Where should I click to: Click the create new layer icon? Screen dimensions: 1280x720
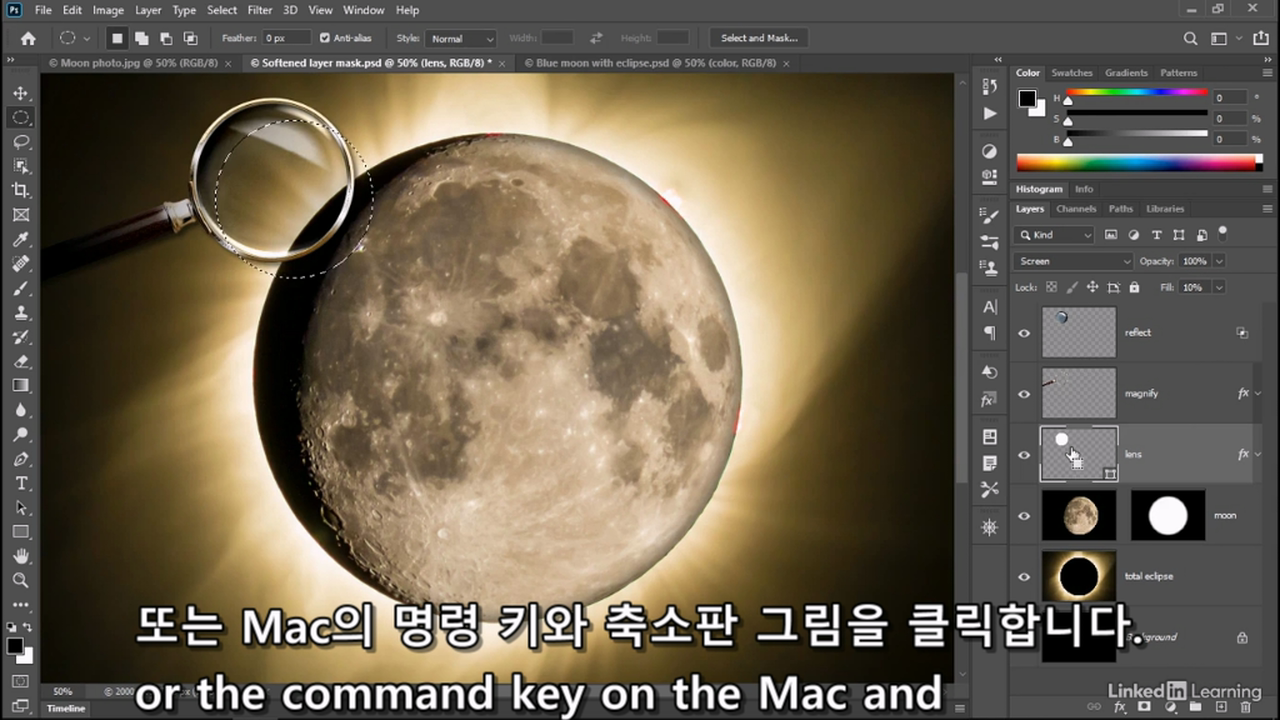point(1220,707)
